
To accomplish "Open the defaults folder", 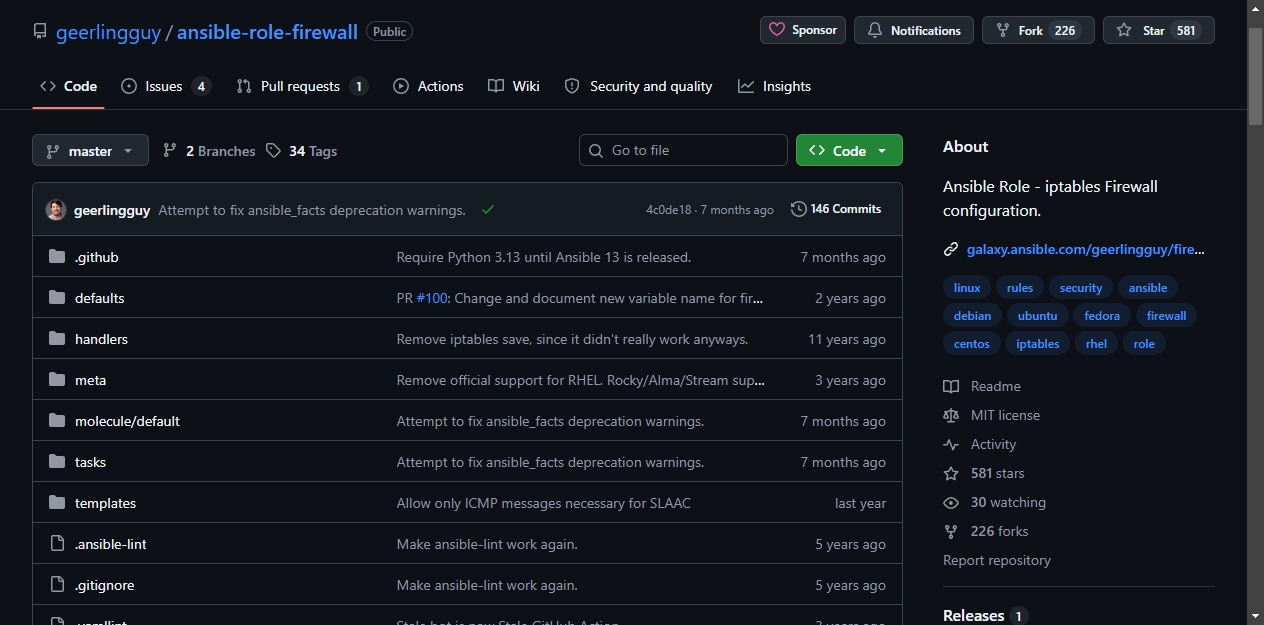I will click(x=99, y=298).
